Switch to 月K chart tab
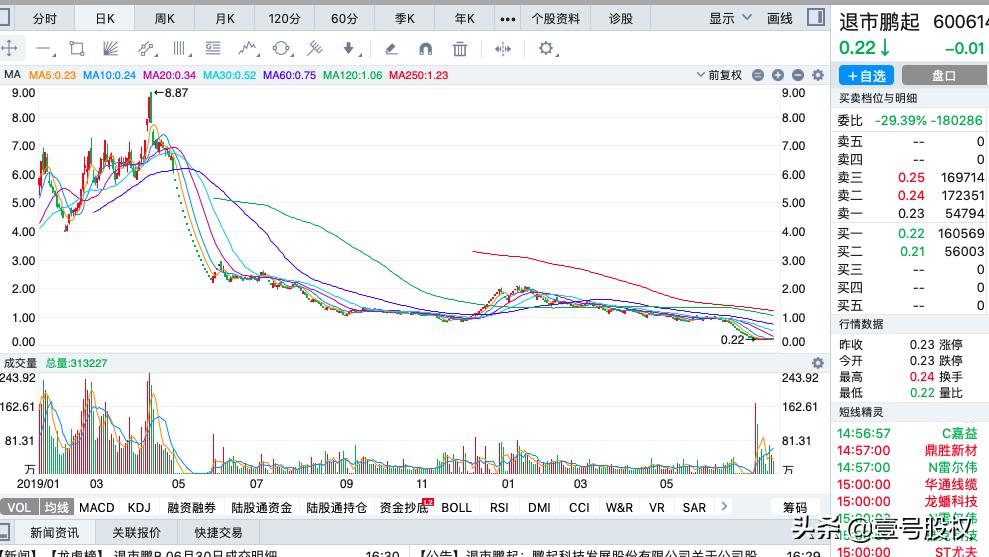The height and width of the screenshot is (557, 989). [225, 19]
